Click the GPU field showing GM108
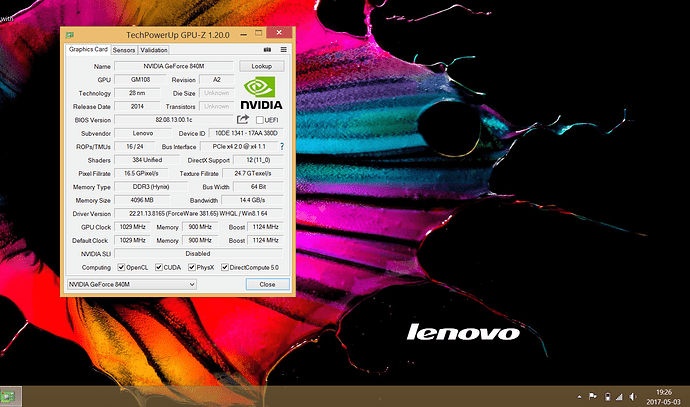 click(x=140, y=80)
